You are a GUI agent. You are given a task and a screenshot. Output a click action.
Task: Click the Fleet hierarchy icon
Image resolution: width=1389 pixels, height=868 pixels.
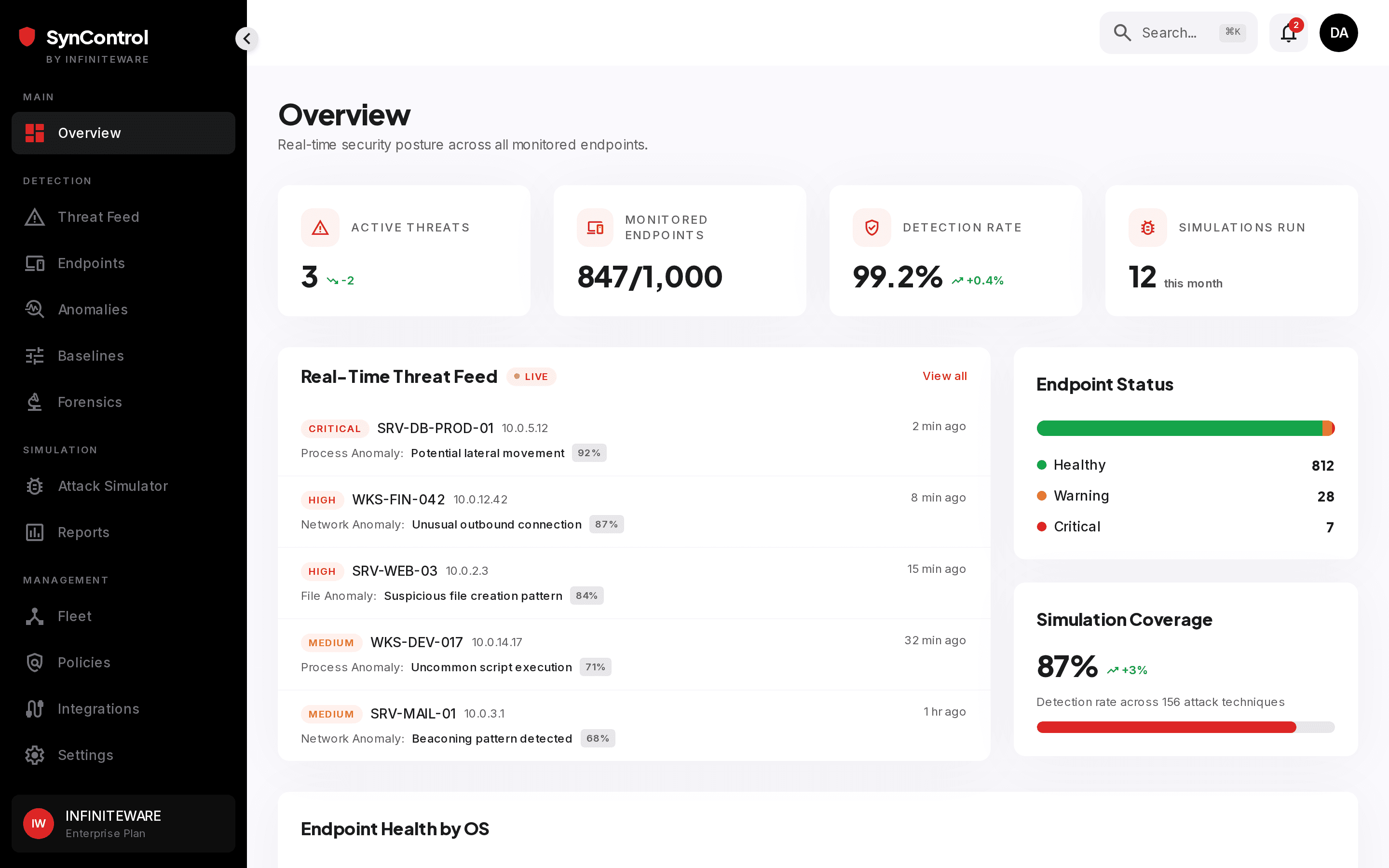pyautogui.click(x=34, y=616)
